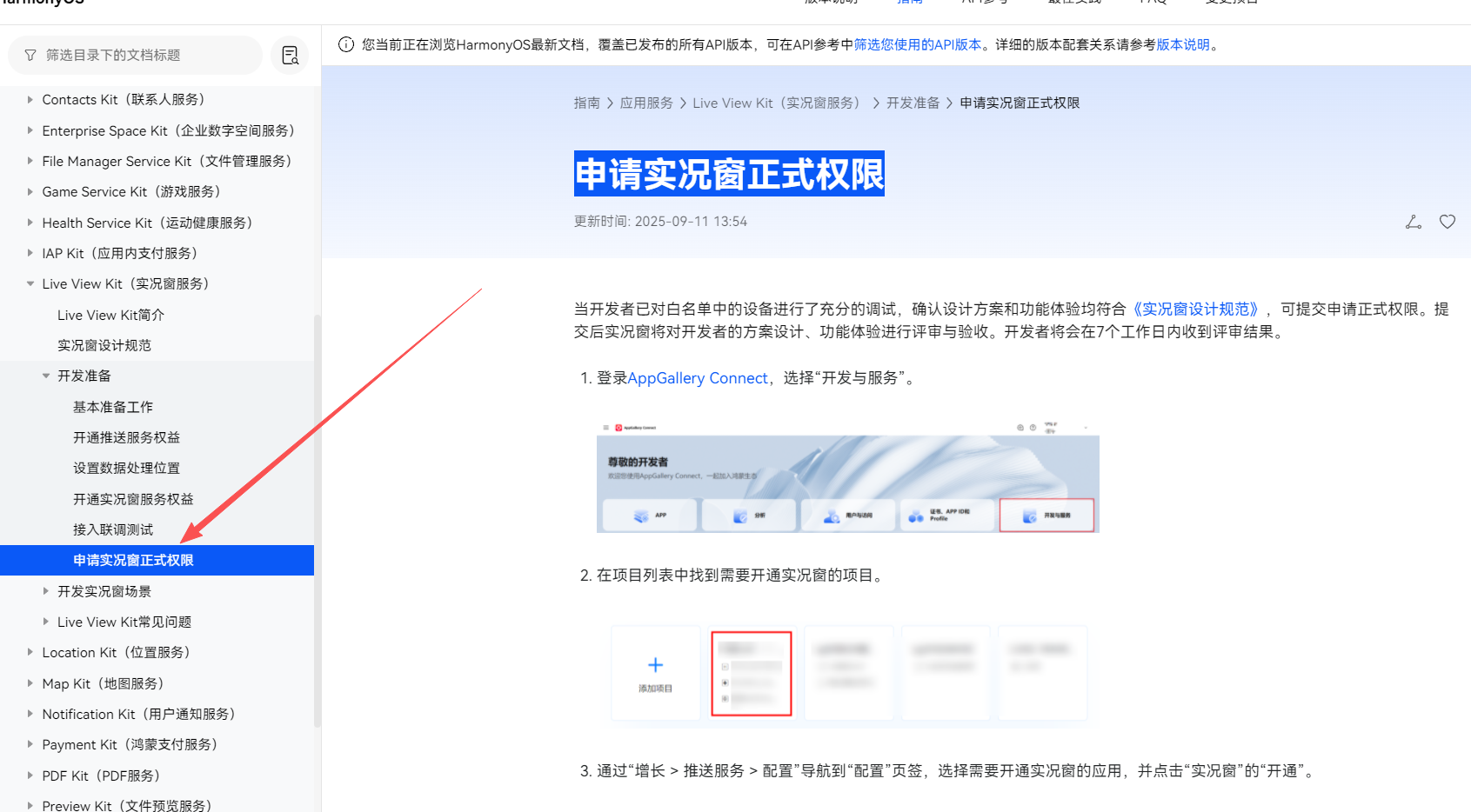
Task: Expand Contacts Kit tree node
Action: pos(30,100)
